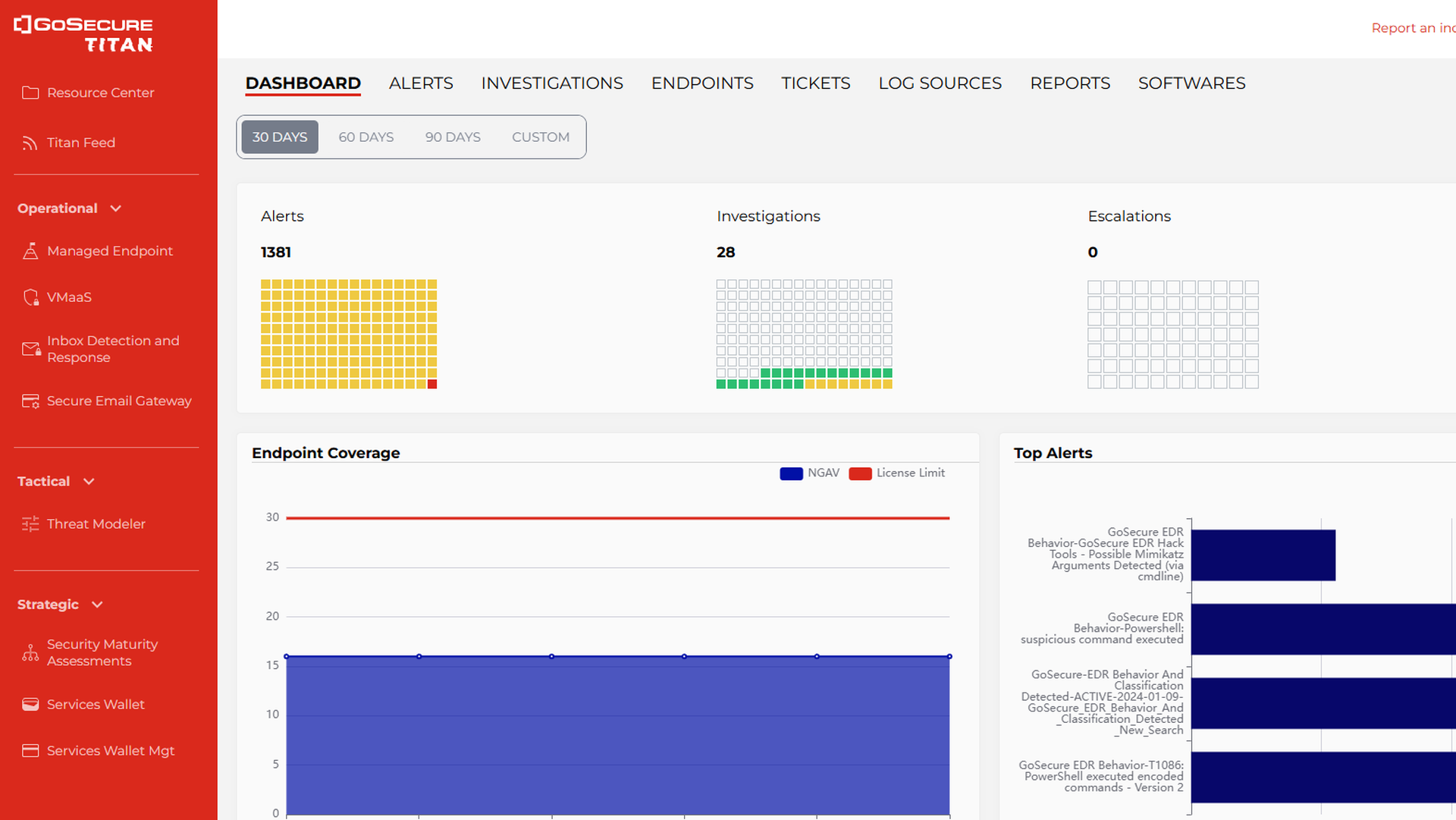Click the blue NGAV area in chart
The image size is (1456, 820).
click(617, 736)
